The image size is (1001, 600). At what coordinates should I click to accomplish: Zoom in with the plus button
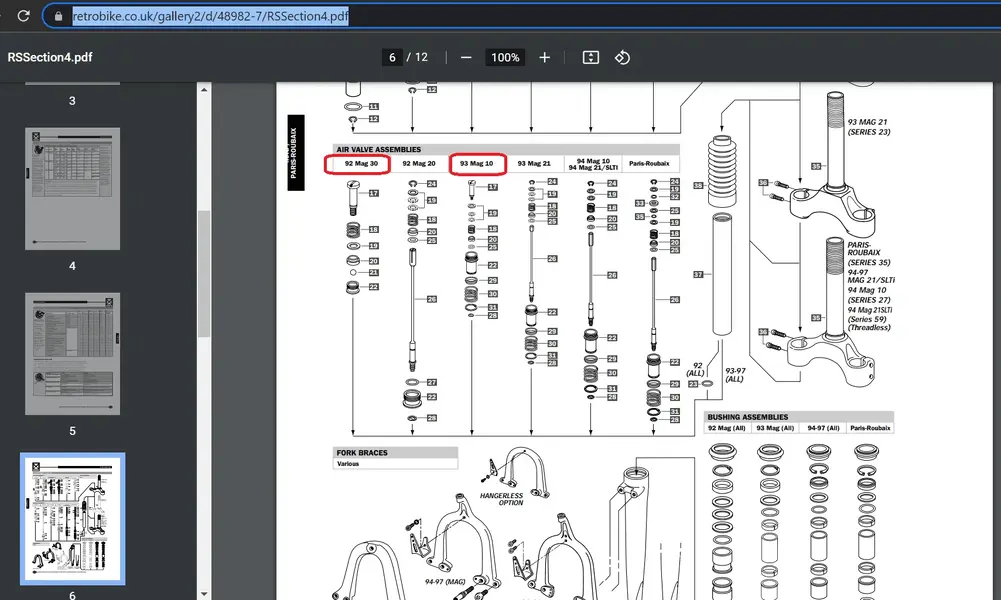click(x=545, y=58)
